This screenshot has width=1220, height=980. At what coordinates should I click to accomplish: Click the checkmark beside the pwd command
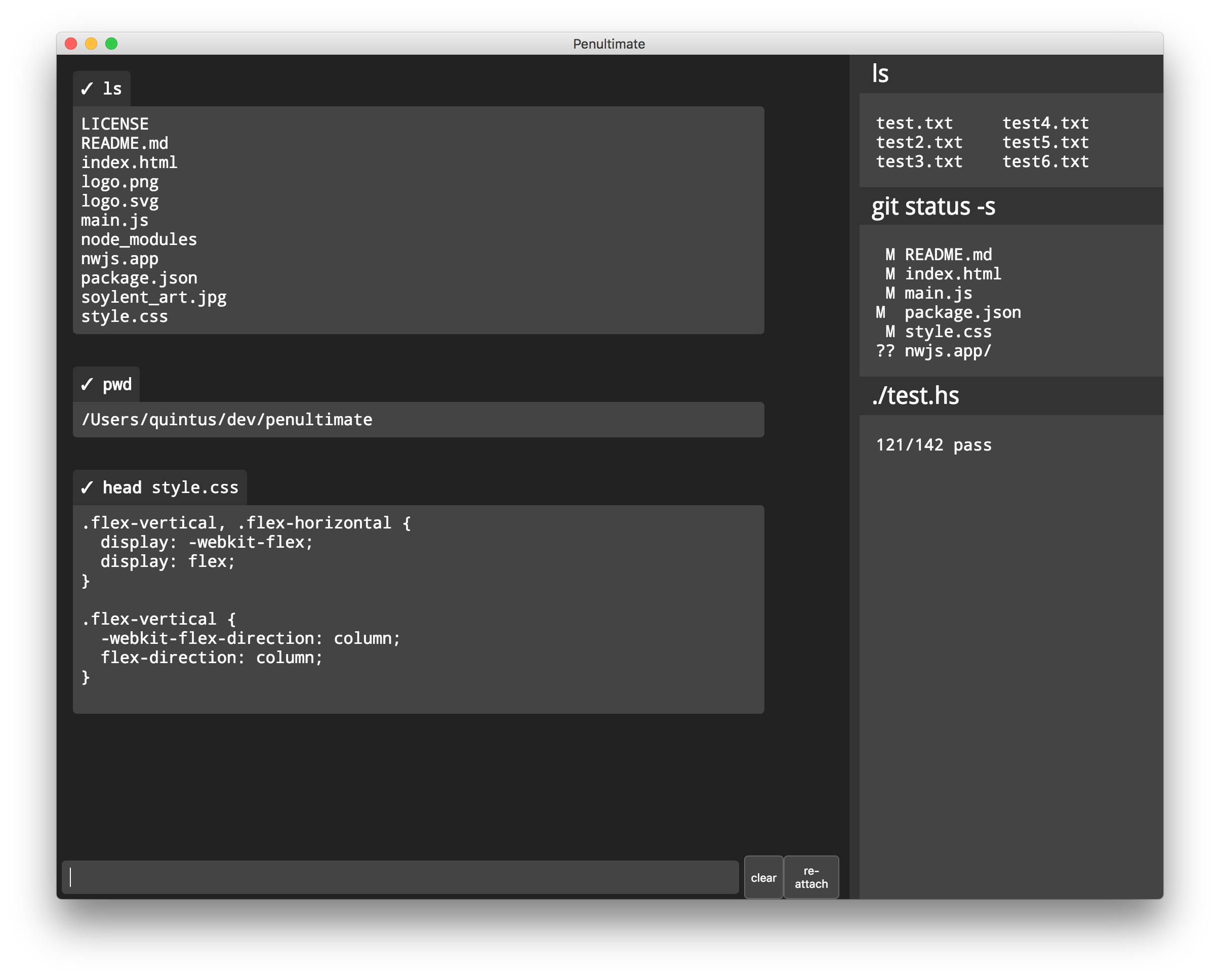pyautogui.click(x=87, y=385)
